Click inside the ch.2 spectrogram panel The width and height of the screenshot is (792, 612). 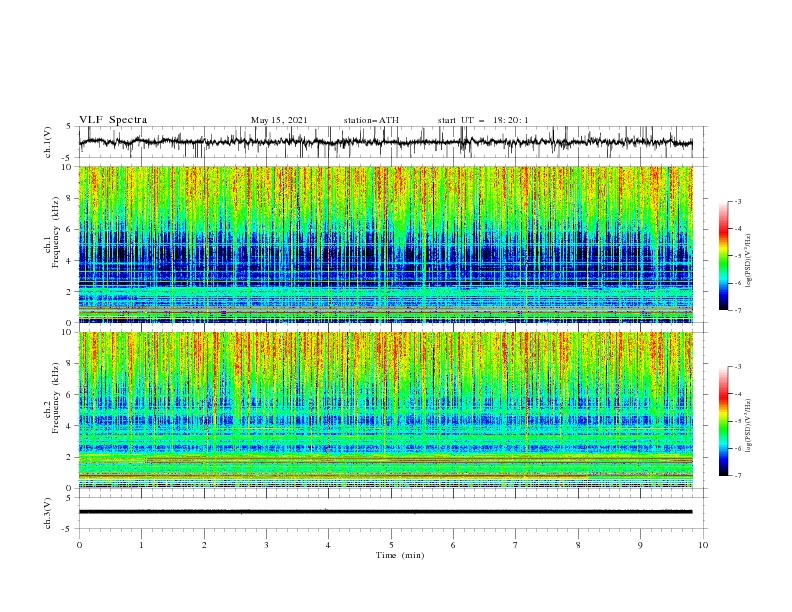(x=385, y=410)
